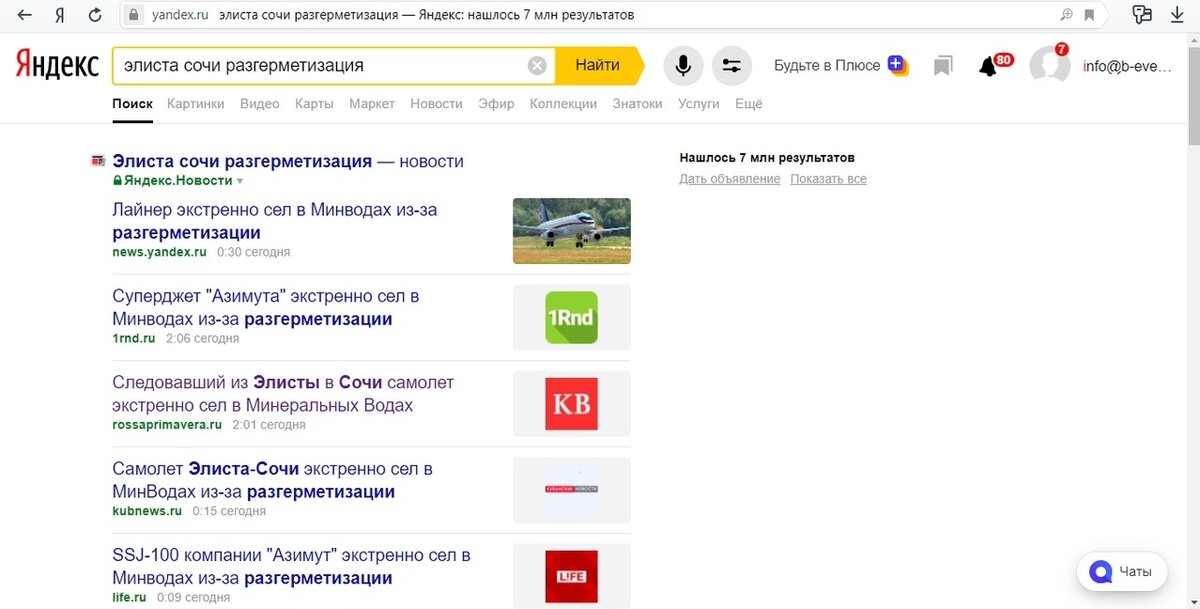The width and height of the screenshot is (1200, 609).
Task: Click the reader/zoom icon in the address bar
Action: [x=1067, y=15]
